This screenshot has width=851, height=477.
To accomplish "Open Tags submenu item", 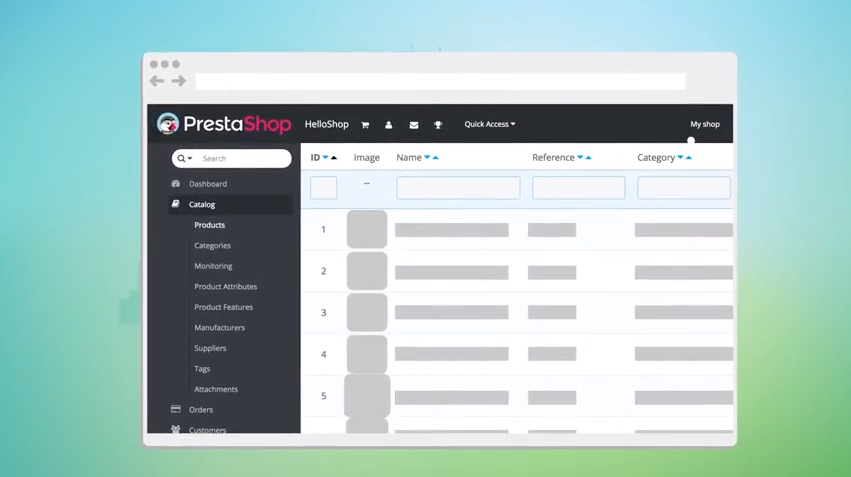I will tap(202, 369).
